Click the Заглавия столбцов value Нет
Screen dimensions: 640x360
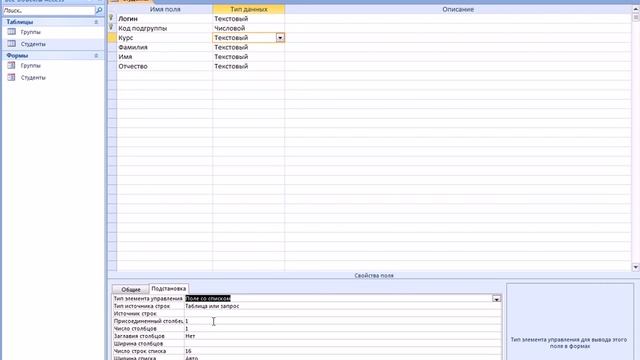(342, 336)
